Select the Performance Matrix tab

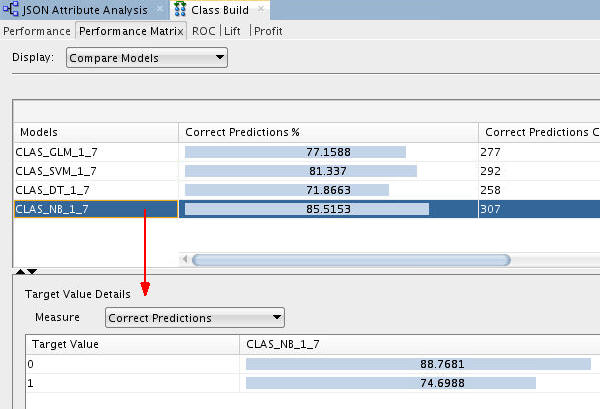point(132,31)
